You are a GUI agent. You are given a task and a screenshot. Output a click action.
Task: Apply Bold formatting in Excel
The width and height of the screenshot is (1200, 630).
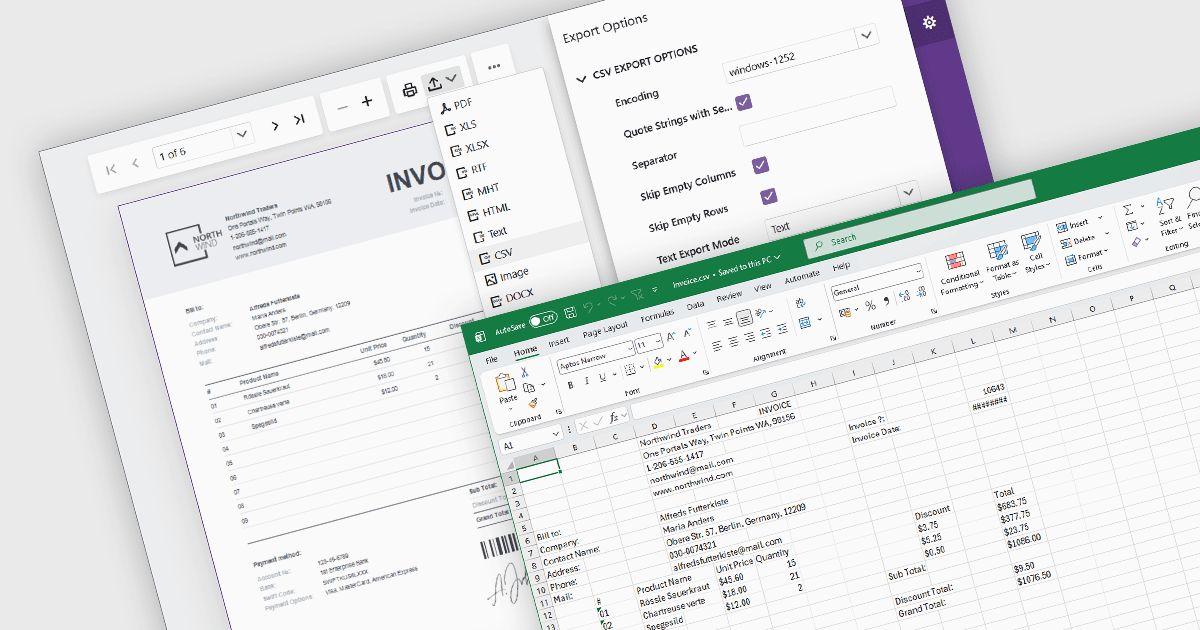click(571, 384)
